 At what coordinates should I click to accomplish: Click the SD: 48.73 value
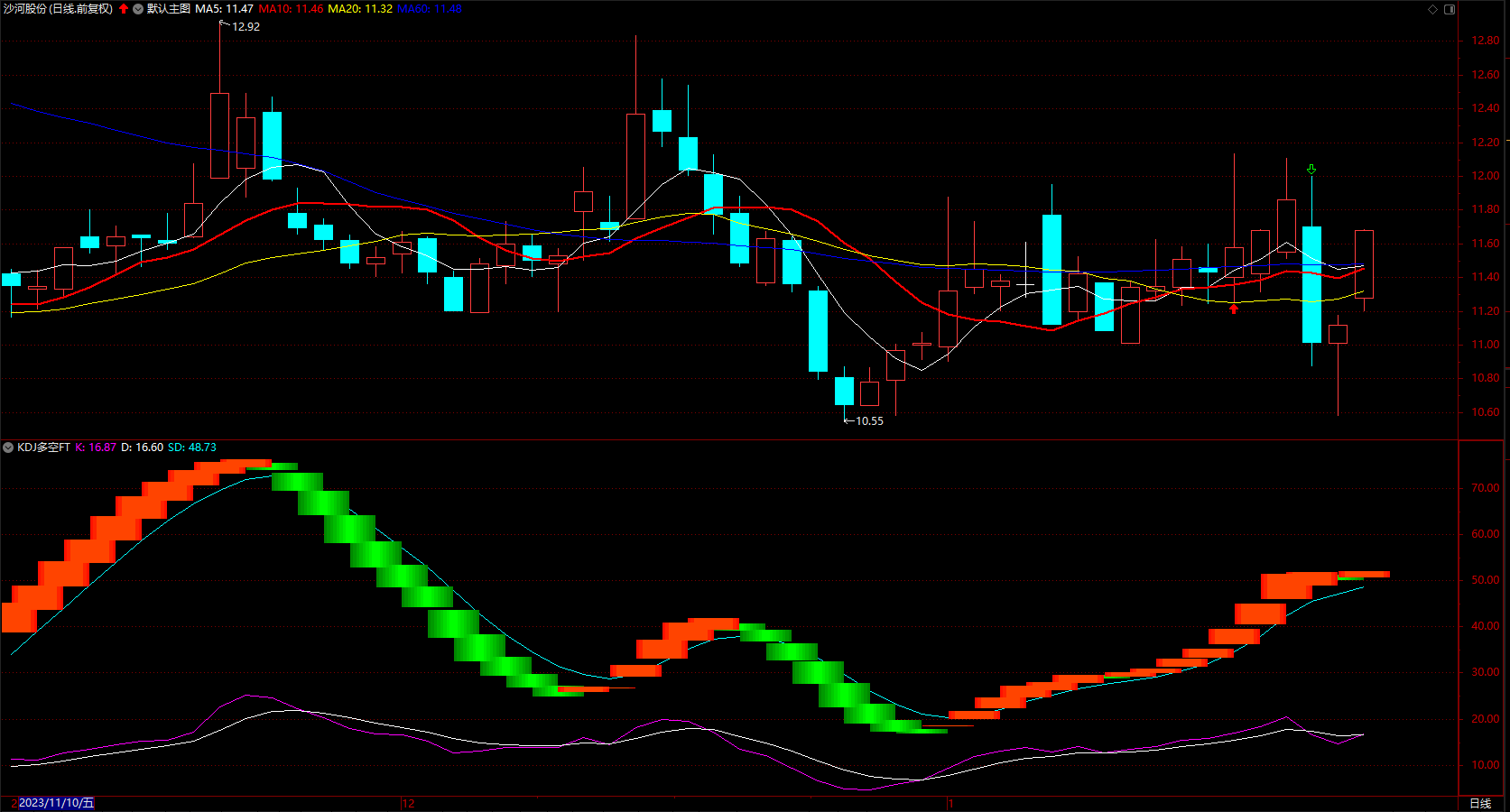click(192, 448)
